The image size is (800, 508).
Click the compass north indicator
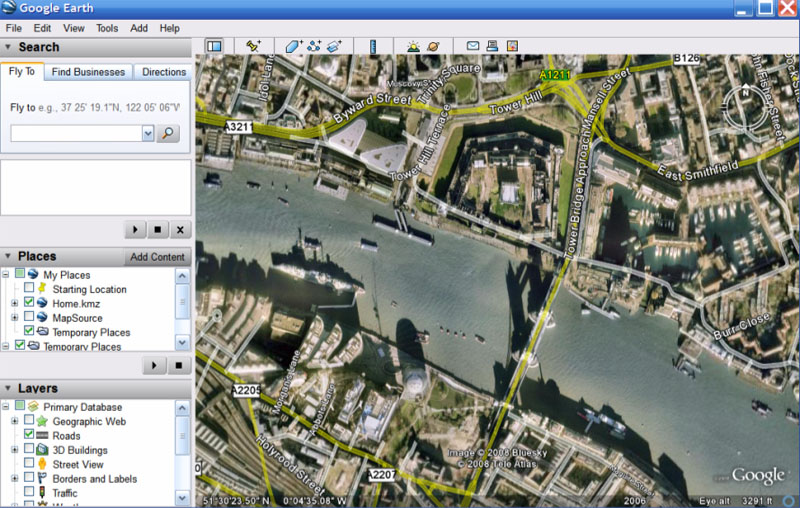[x=745, y=92]
